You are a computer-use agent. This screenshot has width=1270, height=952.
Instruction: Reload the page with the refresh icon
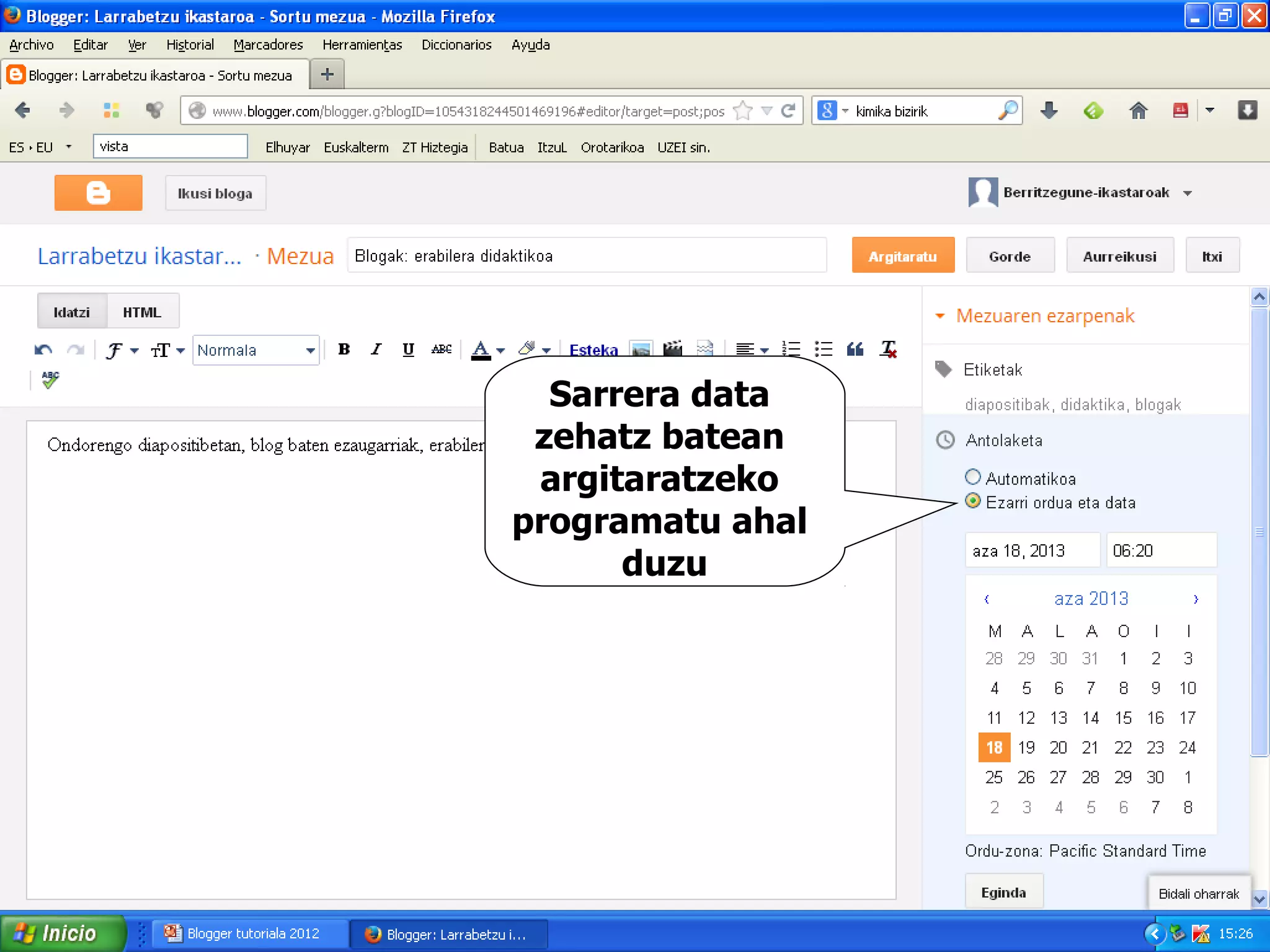788,111
